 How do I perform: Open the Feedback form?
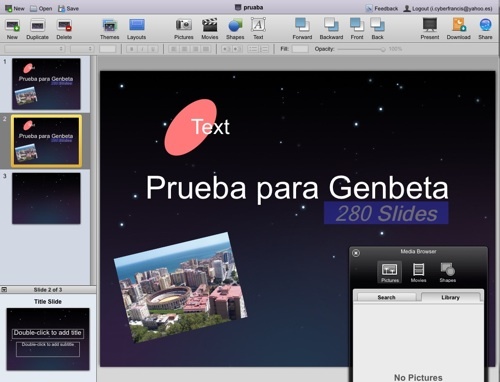(x=381, y=8)
